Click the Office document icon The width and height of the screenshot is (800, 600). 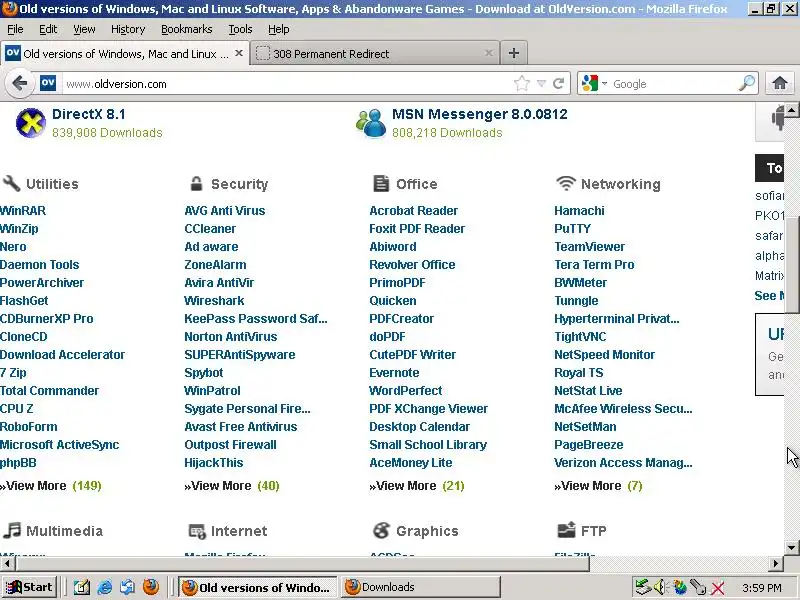[x=381, y=183]
